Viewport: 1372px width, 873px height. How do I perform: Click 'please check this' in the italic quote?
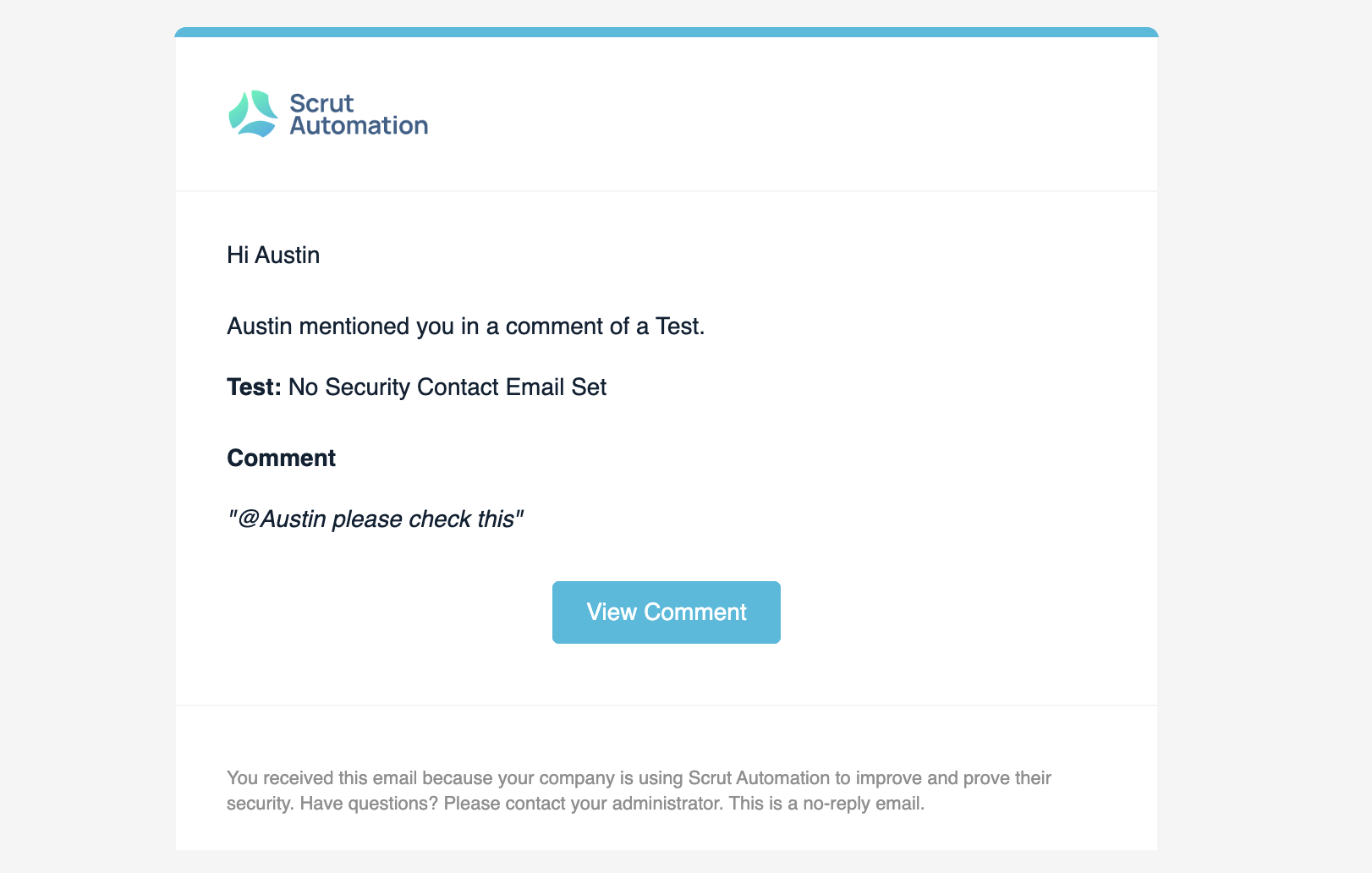coord(423,519)
